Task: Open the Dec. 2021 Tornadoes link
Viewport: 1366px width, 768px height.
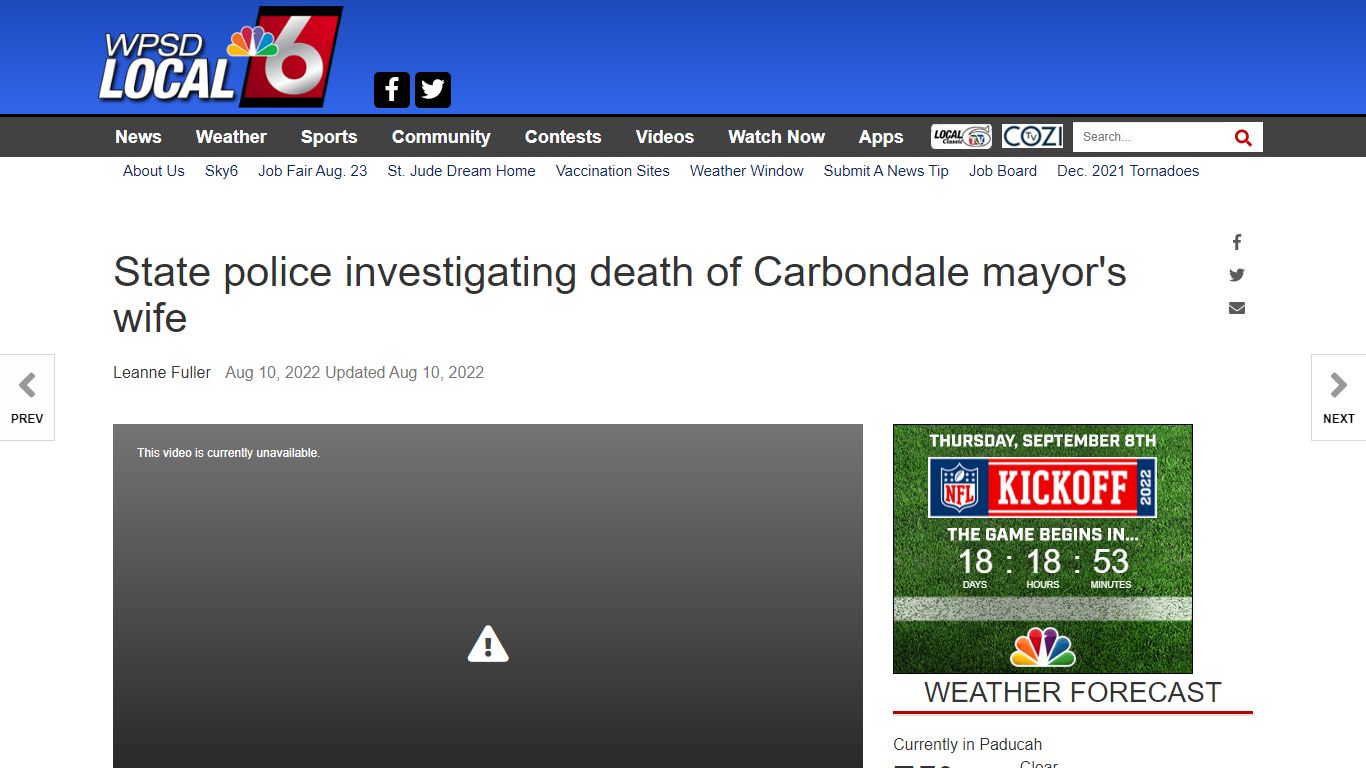Action: click(1128, 171)
